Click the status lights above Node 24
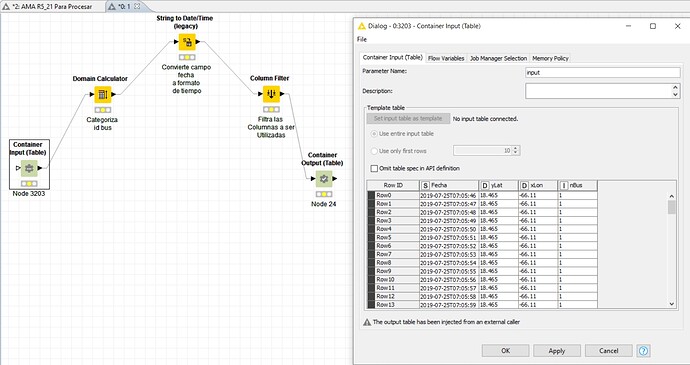 324,194
